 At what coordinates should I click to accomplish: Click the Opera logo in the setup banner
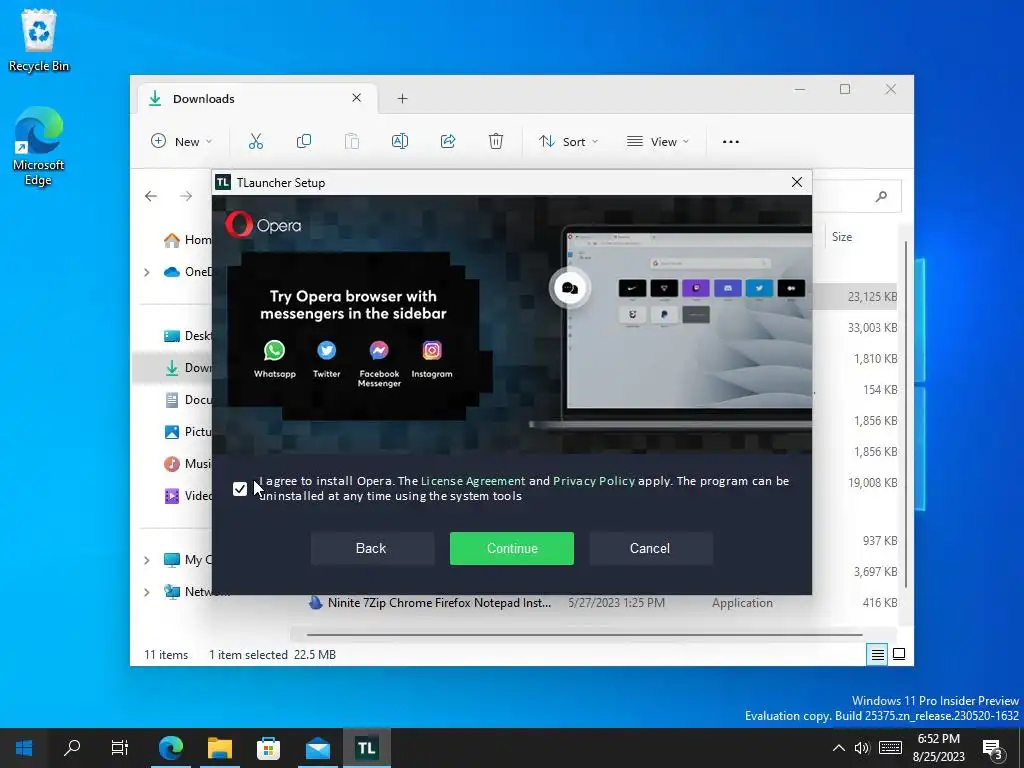click(x=263, y=225)
